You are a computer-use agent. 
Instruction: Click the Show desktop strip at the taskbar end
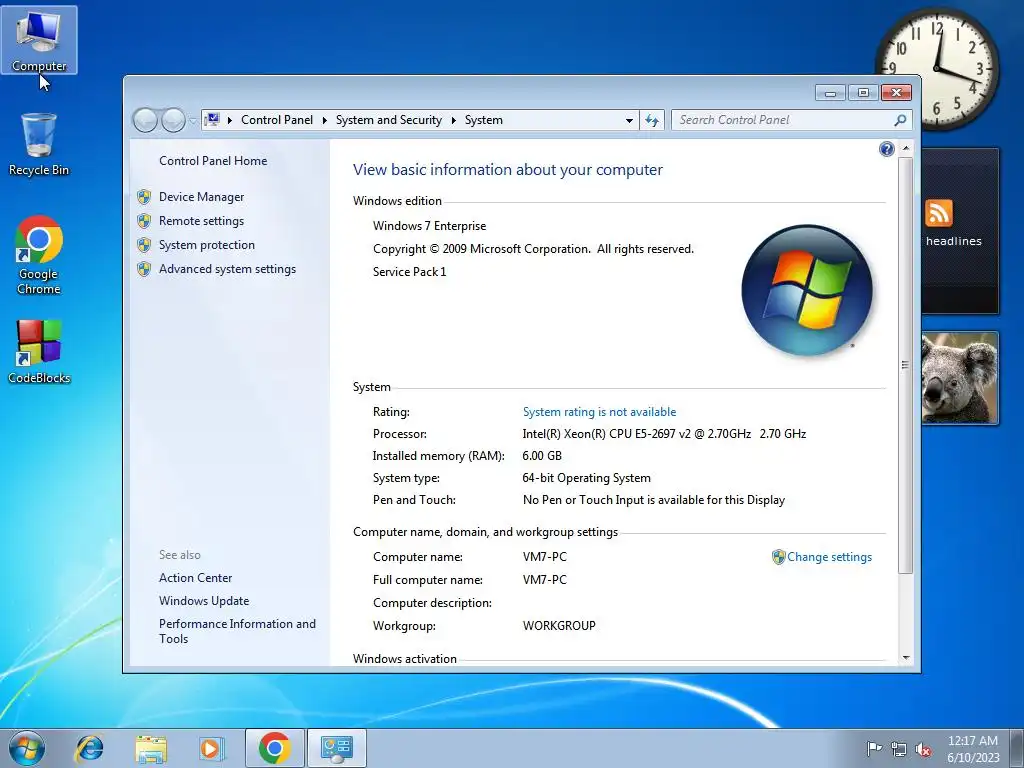coord(1018,748)
